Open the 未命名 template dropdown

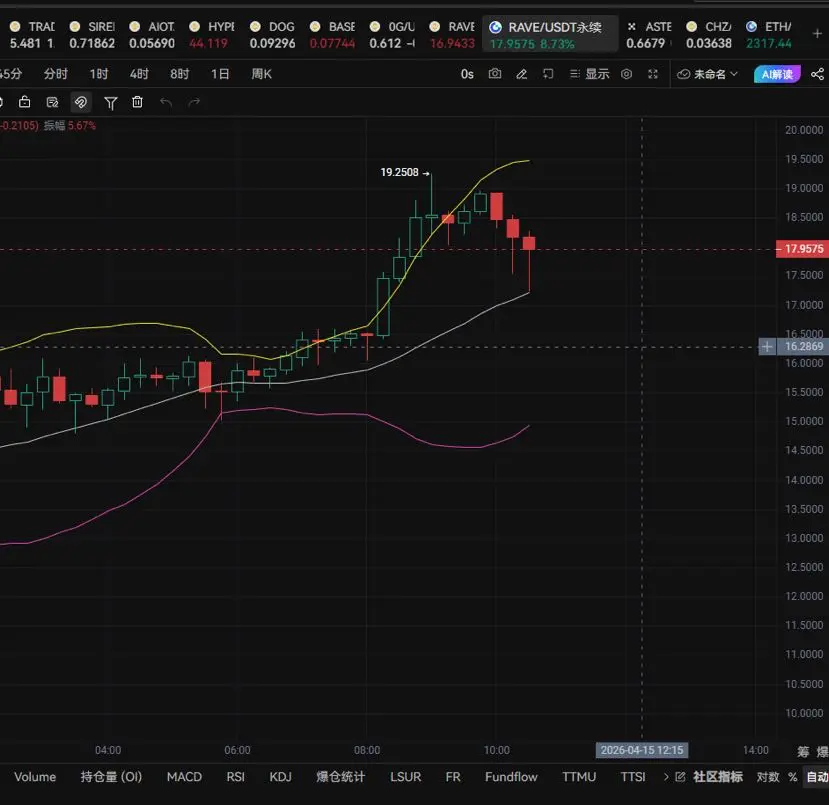click(707, 74)
